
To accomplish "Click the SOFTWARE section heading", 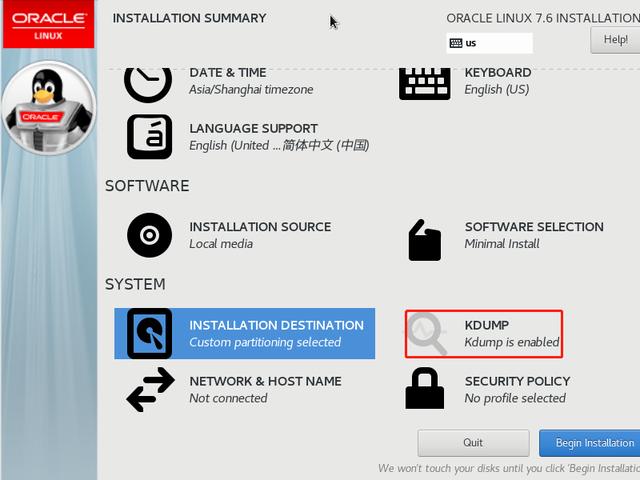I will click(x=147, y=186).
